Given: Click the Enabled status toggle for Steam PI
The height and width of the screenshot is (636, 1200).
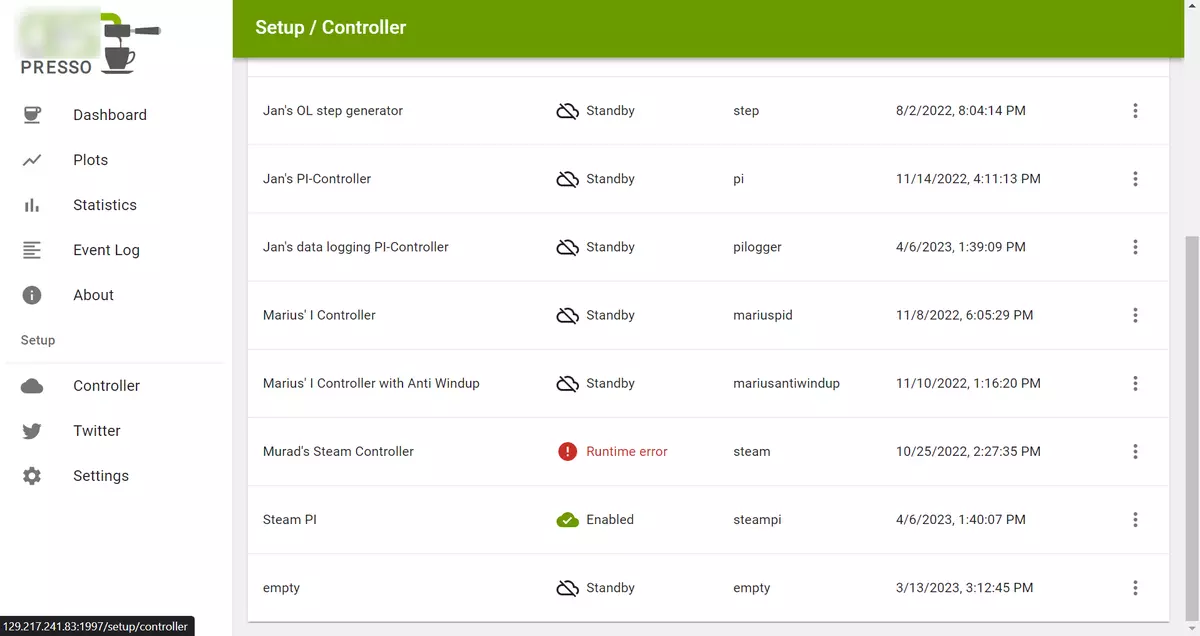Looking at the screenshot, I should pos(567,519).
